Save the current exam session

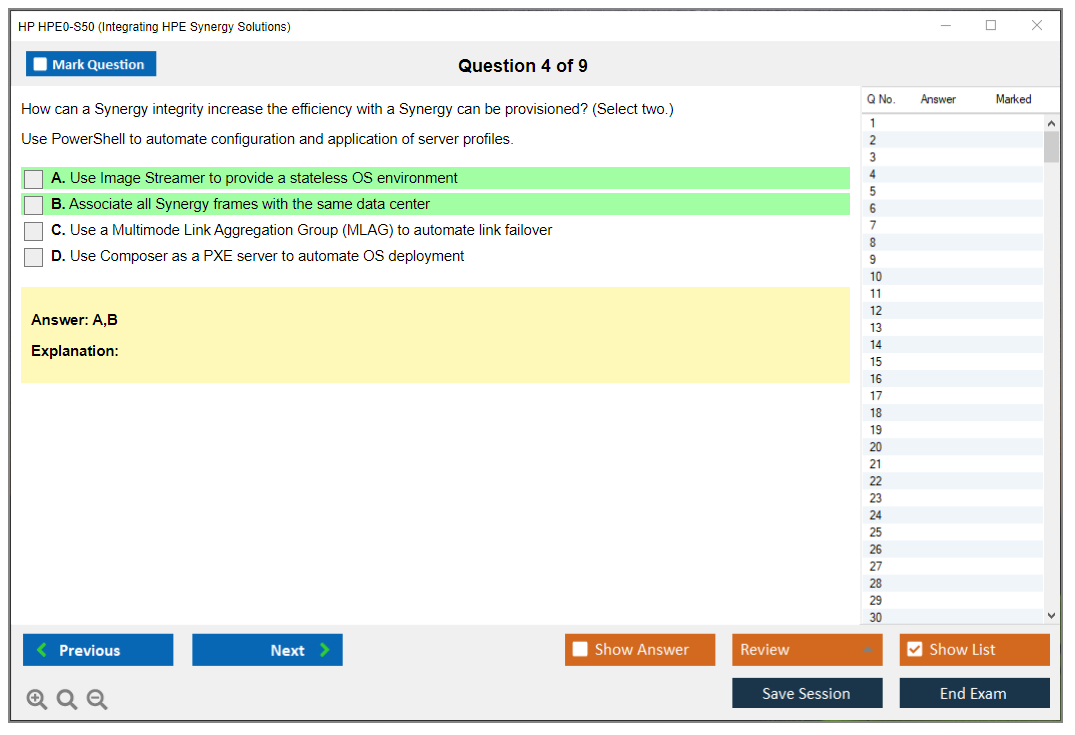pyautogui.click(x=807, y=693)
